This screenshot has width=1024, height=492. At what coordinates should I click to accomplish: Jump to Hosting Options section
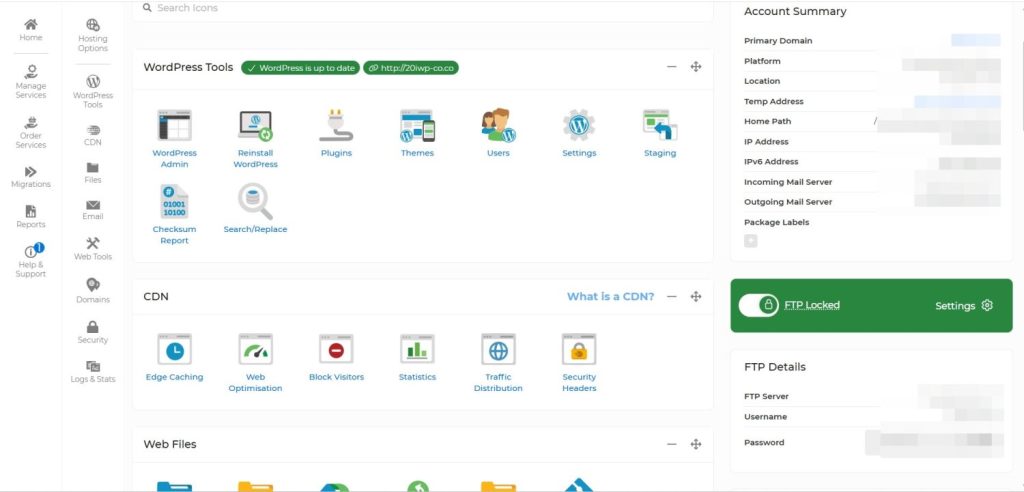pyautogui.click(x=93, y=35)
